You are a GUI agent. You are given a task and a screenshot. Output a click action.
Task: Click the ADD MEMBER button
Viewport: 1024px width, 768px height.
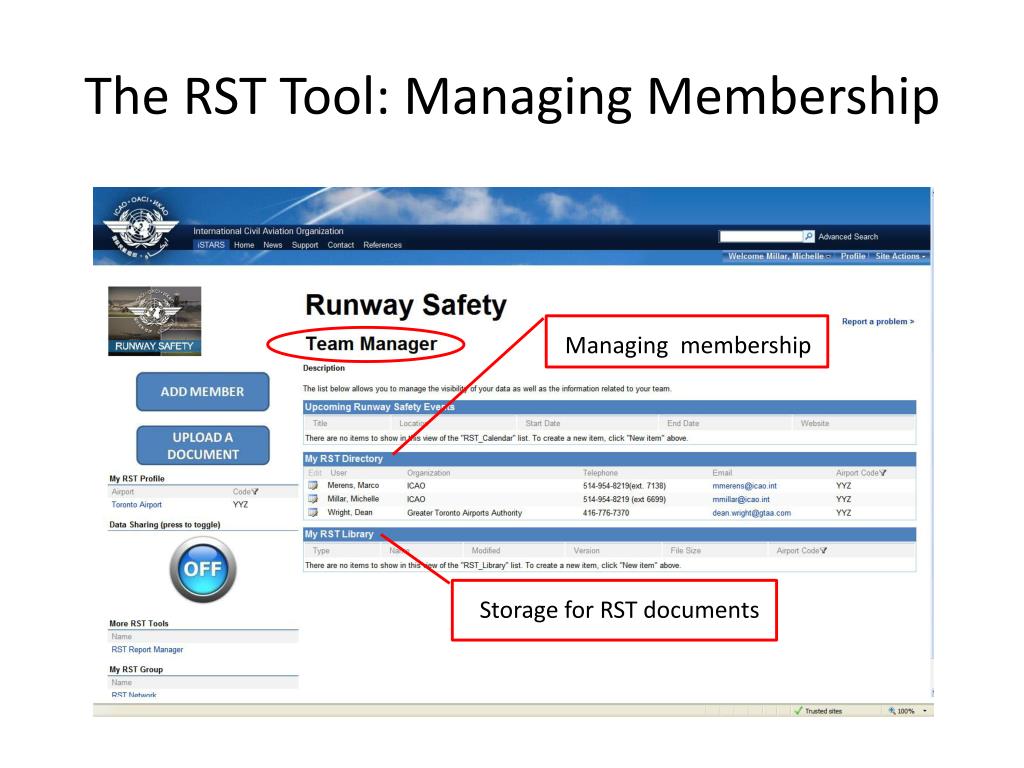(x=202, y=392)
